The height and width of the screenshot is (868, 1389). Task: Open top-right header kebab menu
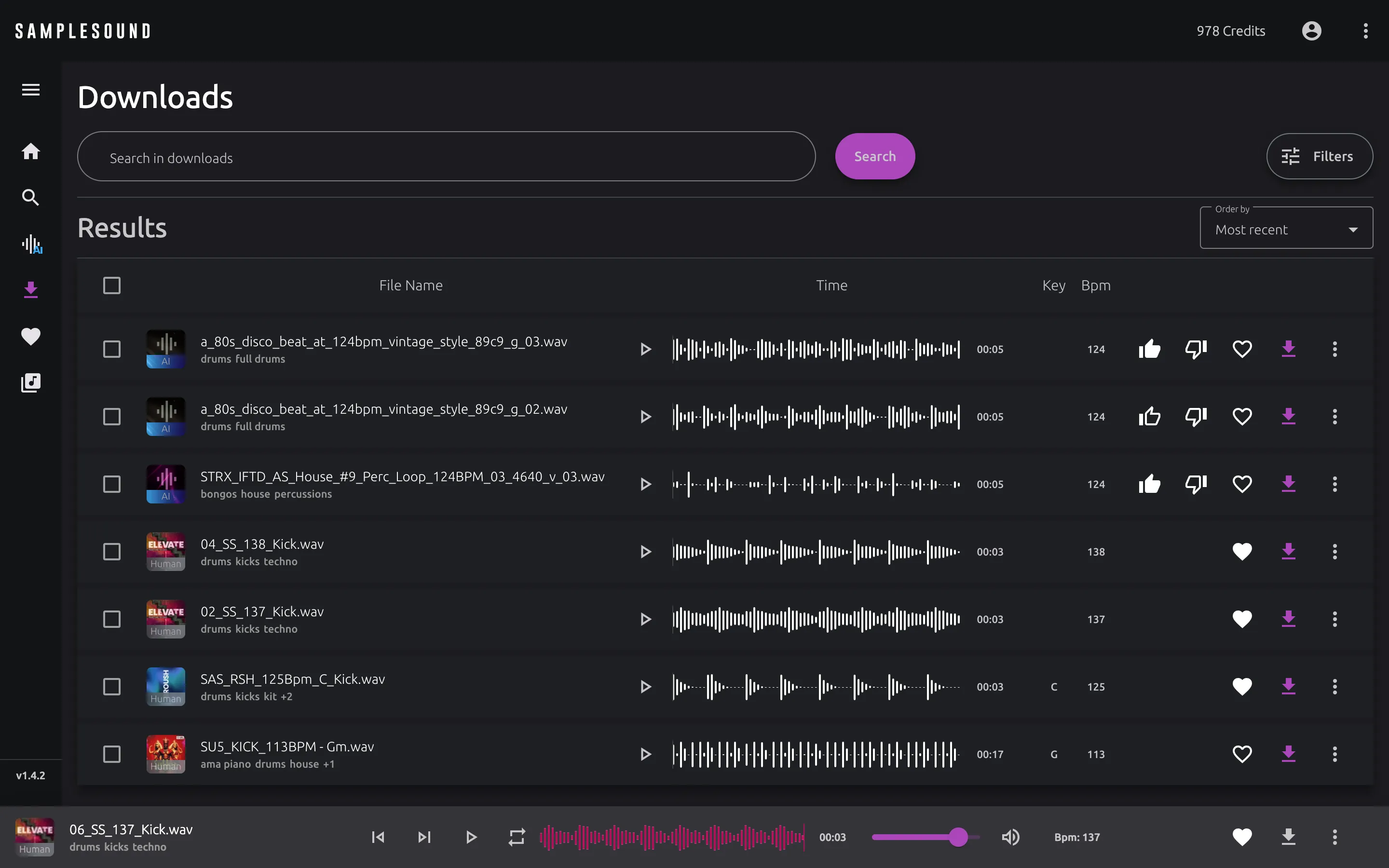1365,31
